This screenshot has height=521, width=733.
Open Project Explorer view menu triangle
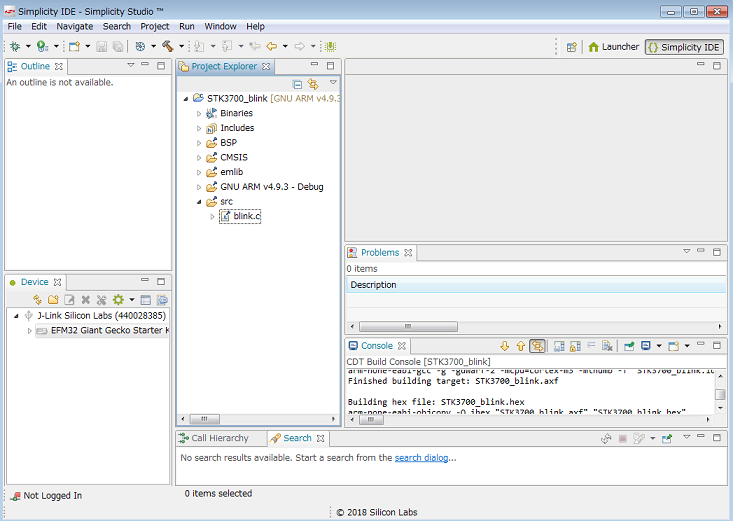pyautogui.click(x=333, y=82)
